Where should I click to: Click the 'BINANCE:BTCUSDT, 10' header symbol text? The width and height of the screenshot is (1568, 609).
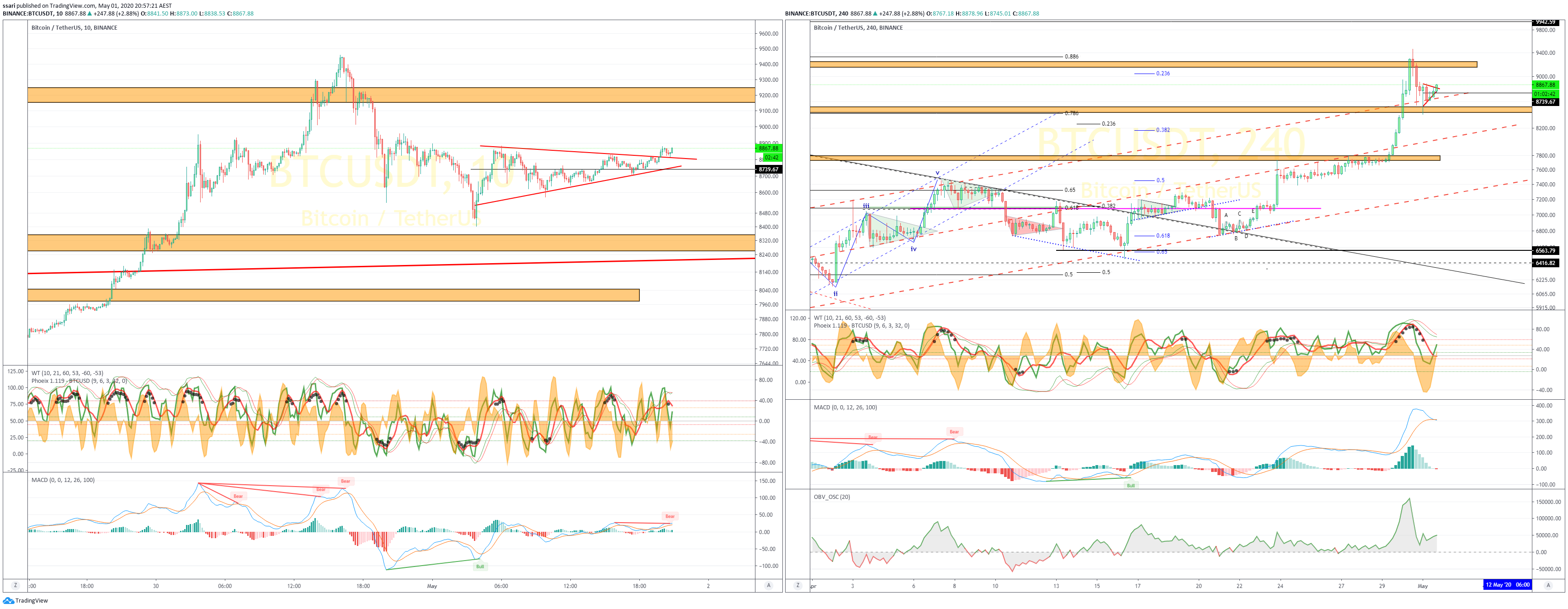(32, 13)
